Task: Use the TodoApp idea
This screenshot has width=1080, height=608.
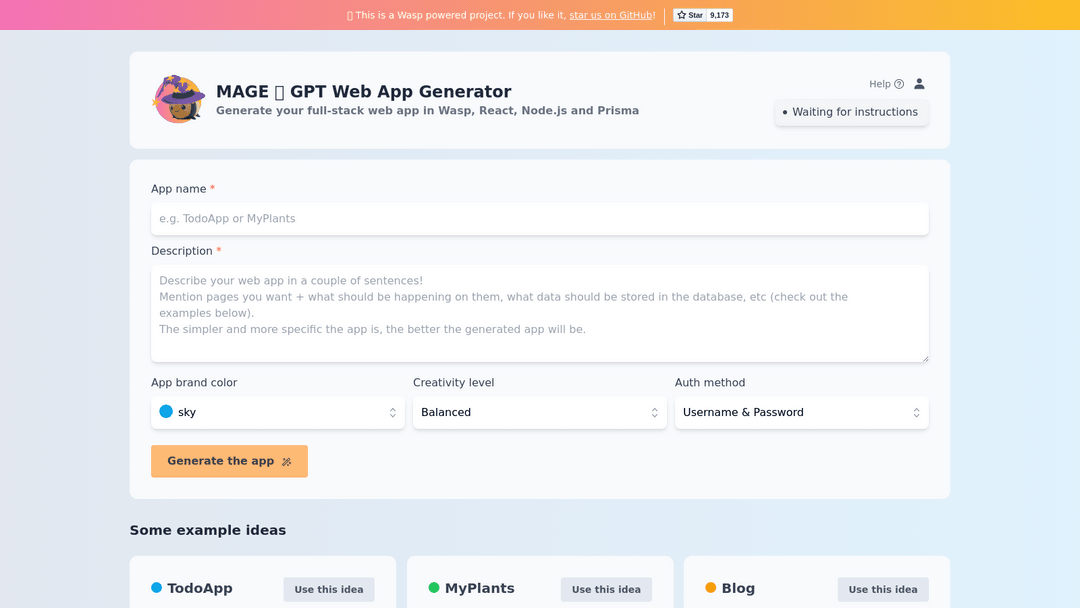Action: [x=329, y=589]
